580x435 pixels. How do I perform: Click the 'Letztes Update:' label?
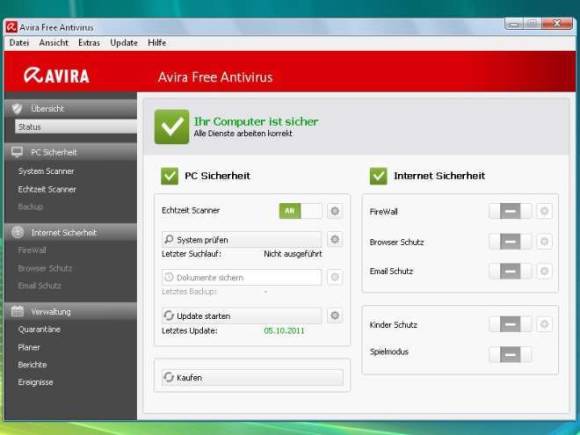(189, 331)
